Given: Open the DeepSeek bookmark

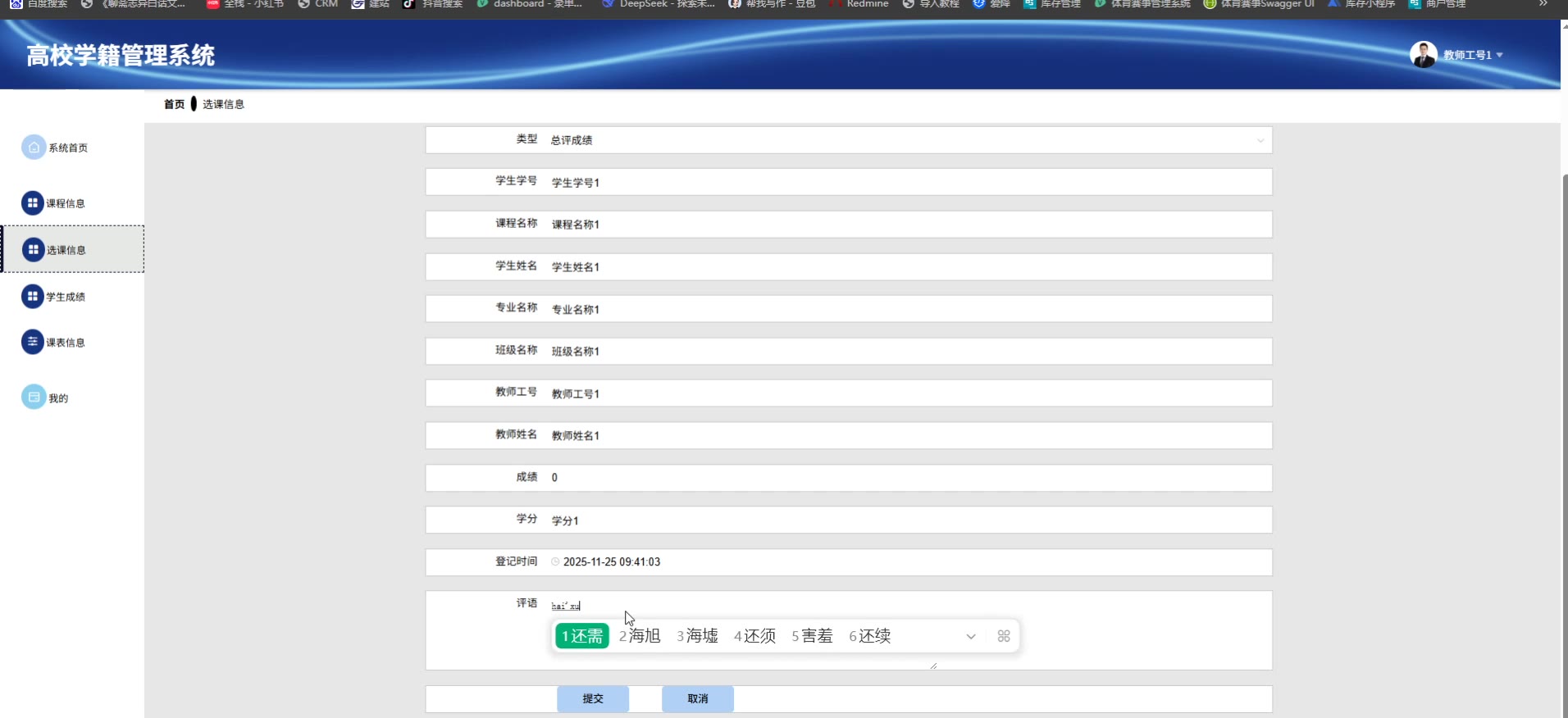Looking at the screenshot, I should pyautogui.click(x=659, y=4).
